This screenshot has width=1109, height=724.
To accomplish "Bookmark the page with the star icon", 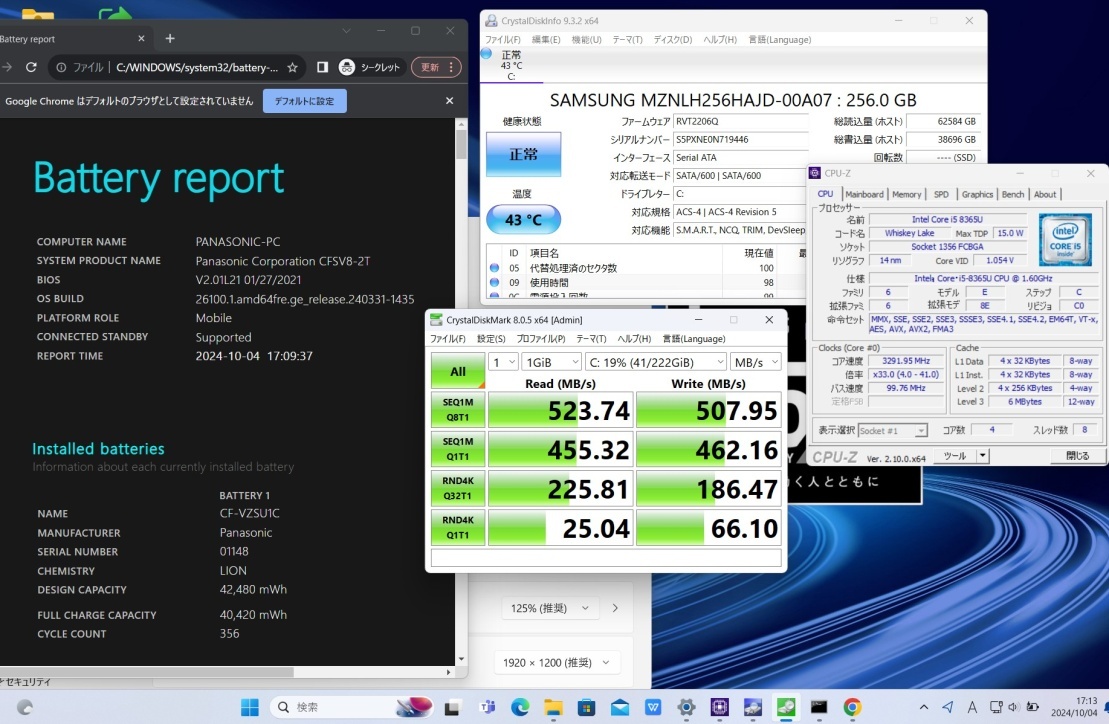I will click(x=292, y=67).
